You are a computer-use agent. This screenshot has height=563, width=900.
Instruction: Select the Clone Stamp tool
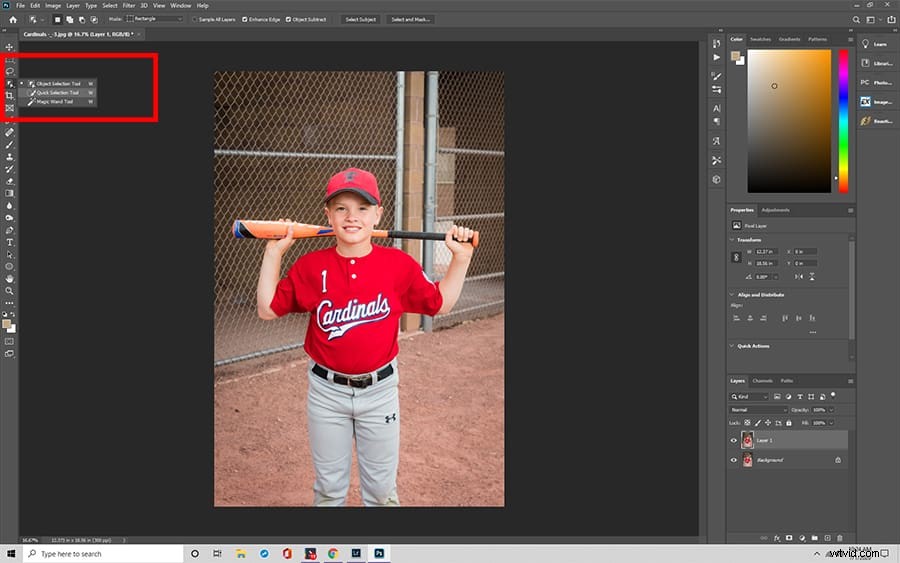pyautogui.click(x=9, y=157)
